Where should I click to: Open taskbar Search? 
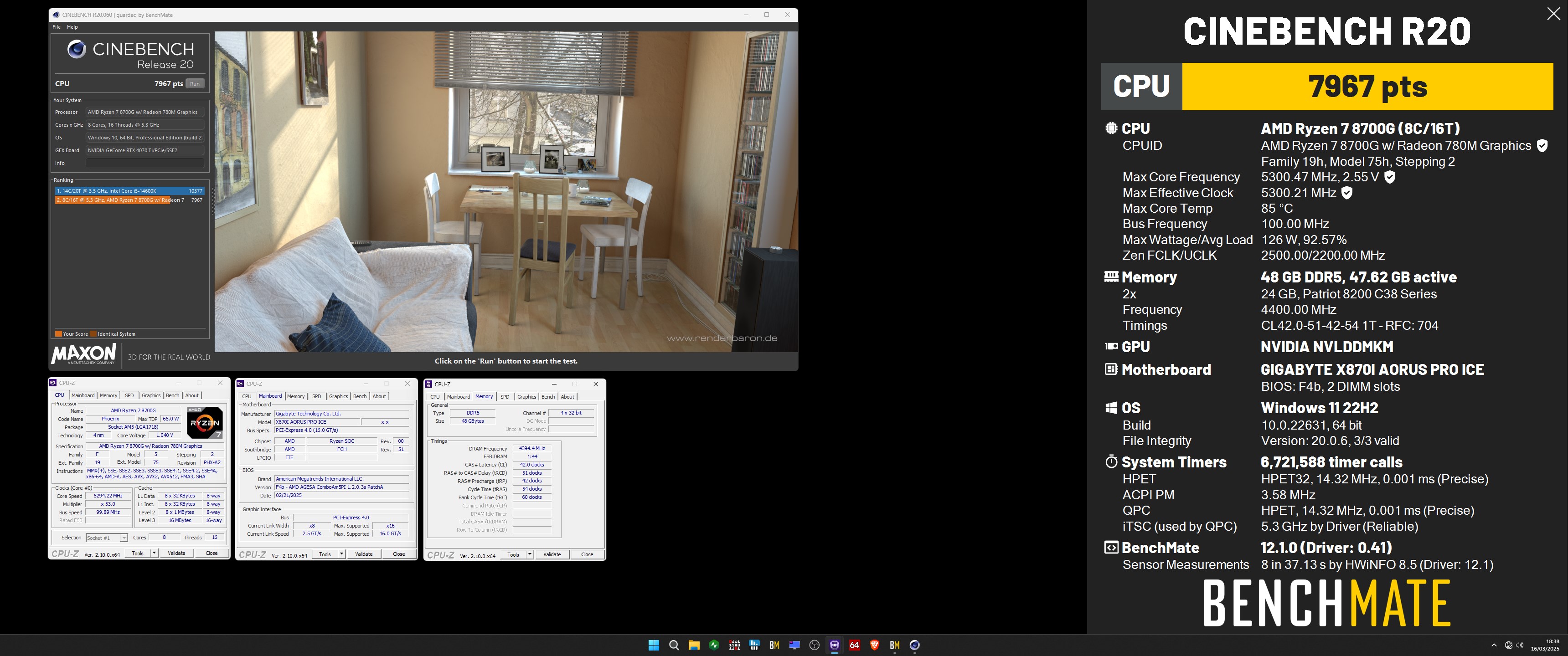click(x=674, y=645)
